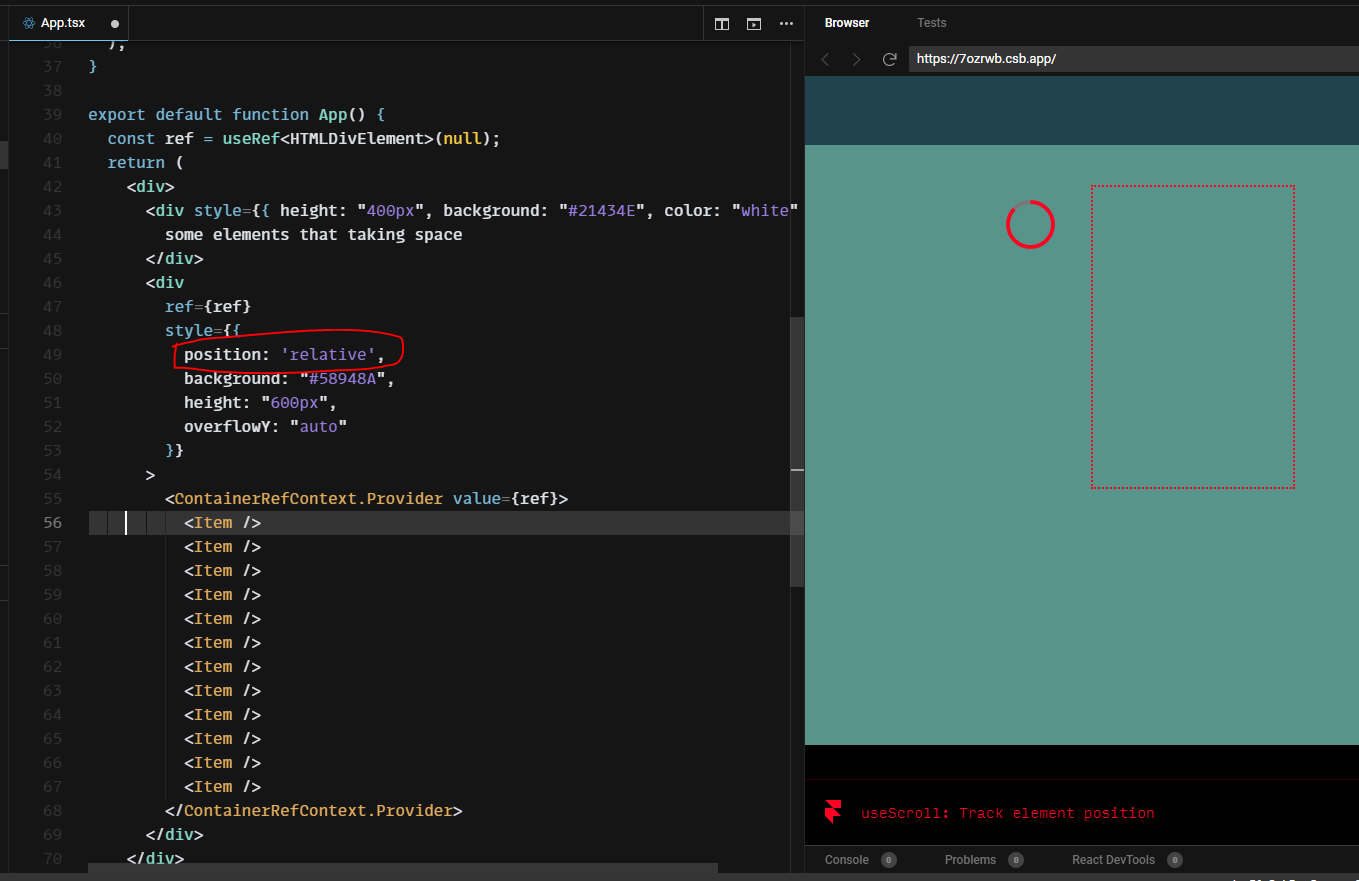Click the URL field showing 7ozrwb.csb.app
Image resolution: width=1359 pixels, height=881 pixels.
985,59
